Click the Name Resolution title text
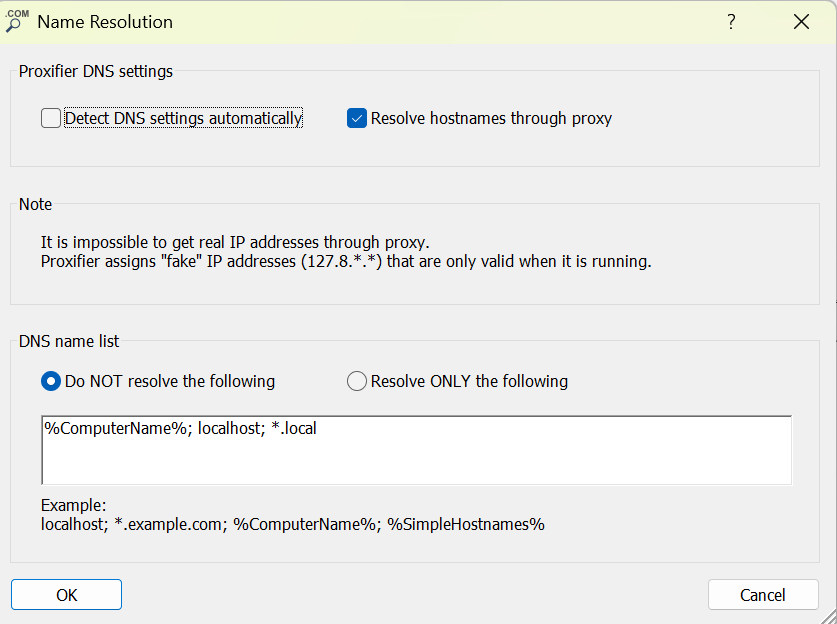837x624 pixels. click(x=105, y=22)
